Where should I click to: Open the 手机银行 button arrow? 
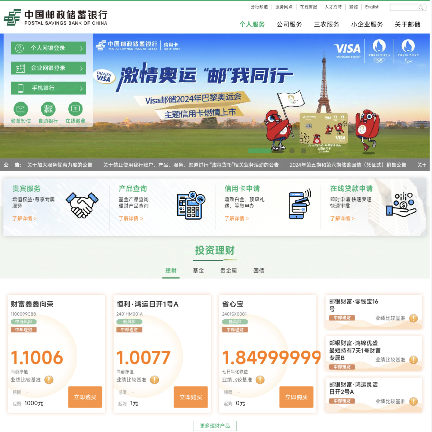[81, 88]
